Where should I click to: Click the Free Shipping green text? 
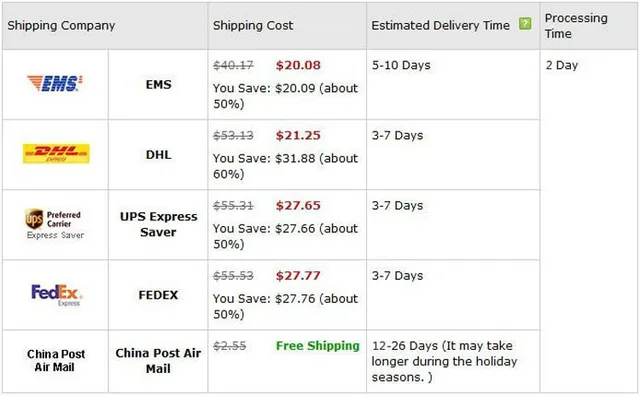[318, 346]
